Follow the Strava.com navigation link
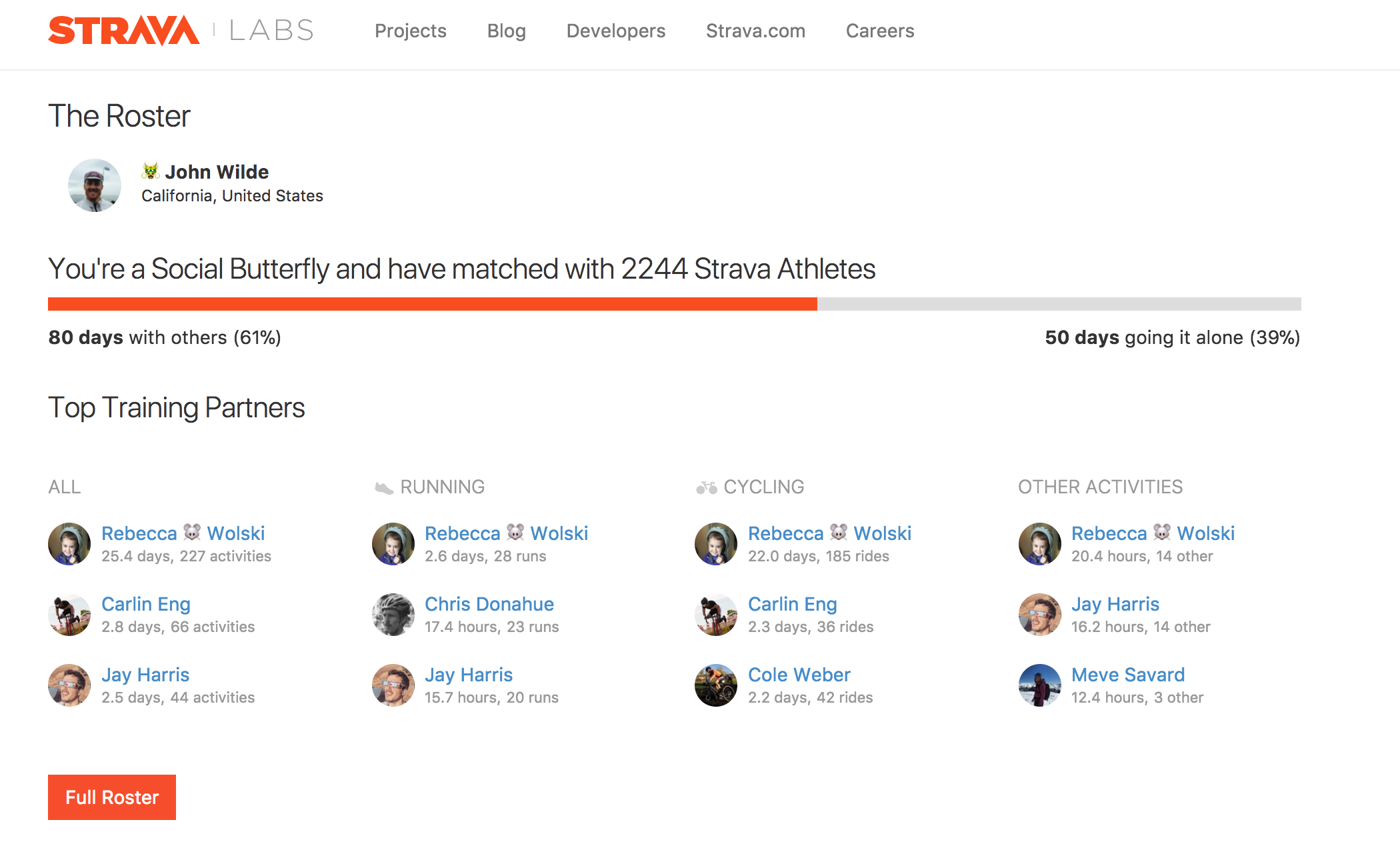1400x856 pixels. click(x=756, y=31)
